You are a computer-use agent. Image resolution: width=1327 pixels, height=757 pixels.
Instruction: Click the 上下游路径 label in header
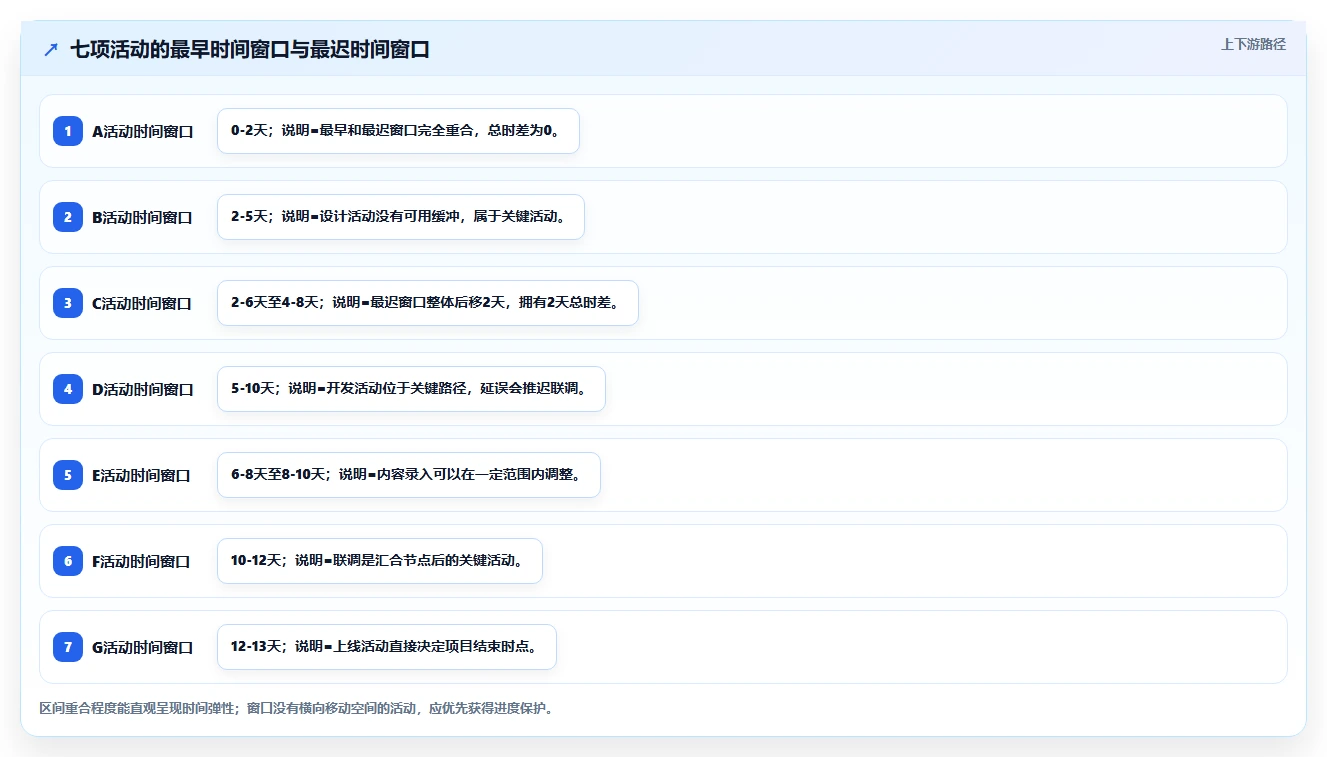coord(1253,45)
